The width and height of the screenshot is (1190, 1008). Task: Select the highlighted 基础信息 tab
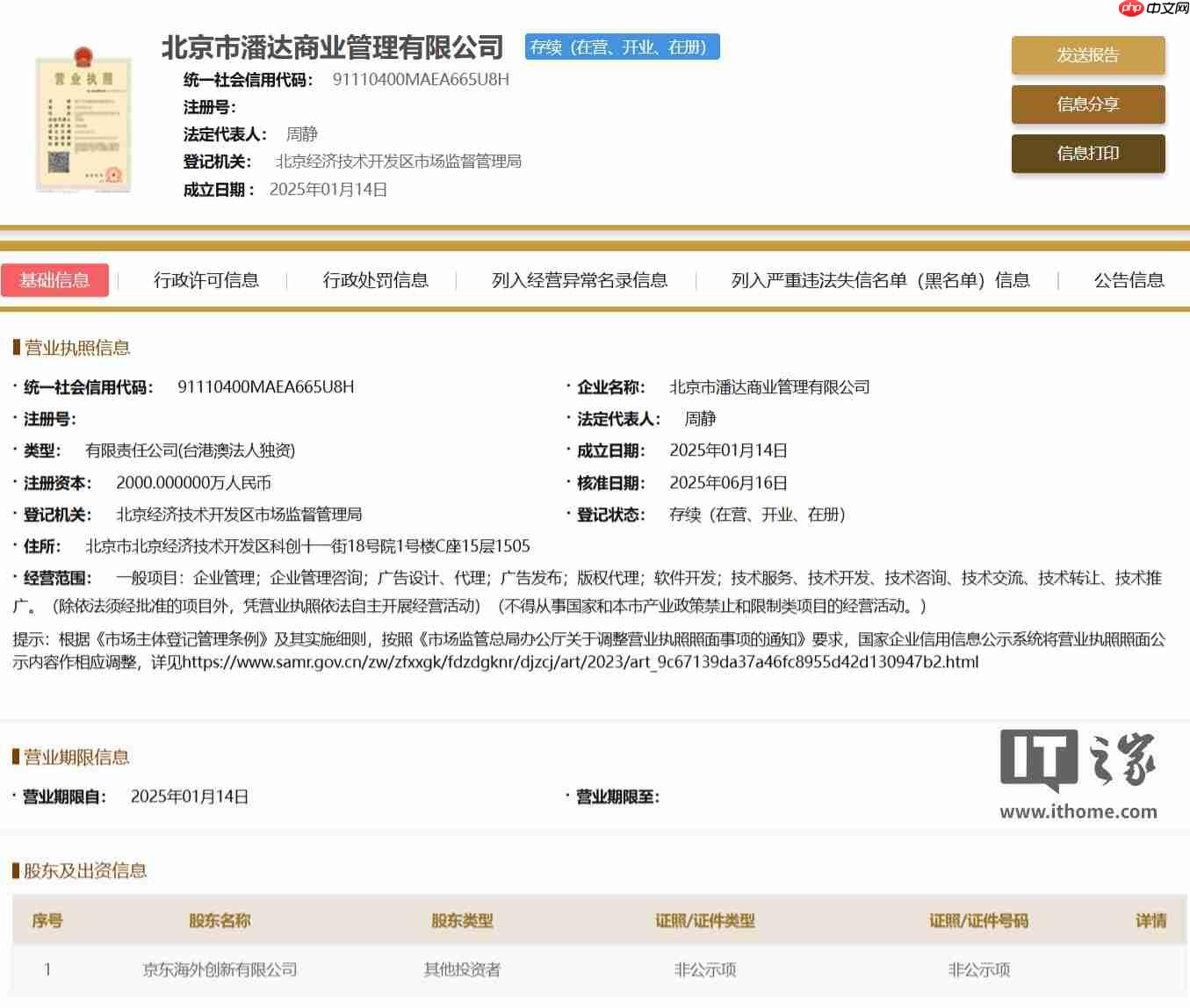point(54,280)
